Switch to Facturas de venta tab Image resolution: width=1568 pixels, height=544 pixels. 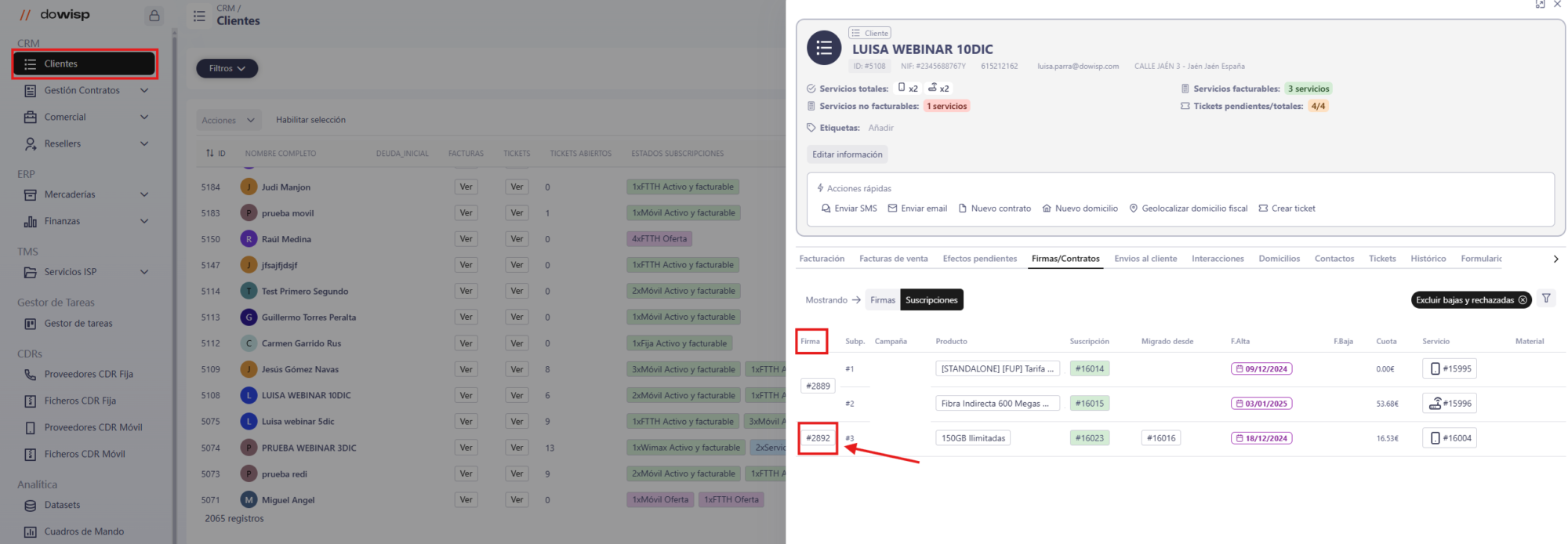pyautogui.click(x=893, y=259)
